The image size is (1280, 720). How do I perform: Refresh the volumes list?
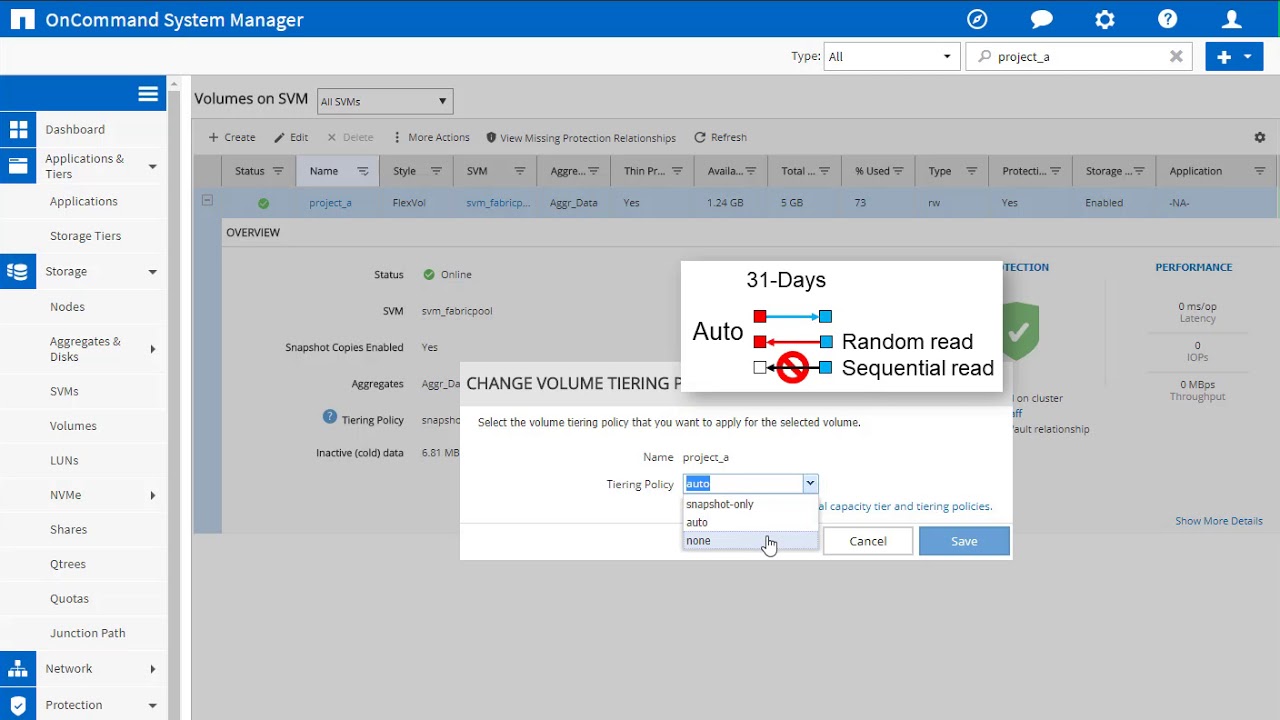(720, 137)
